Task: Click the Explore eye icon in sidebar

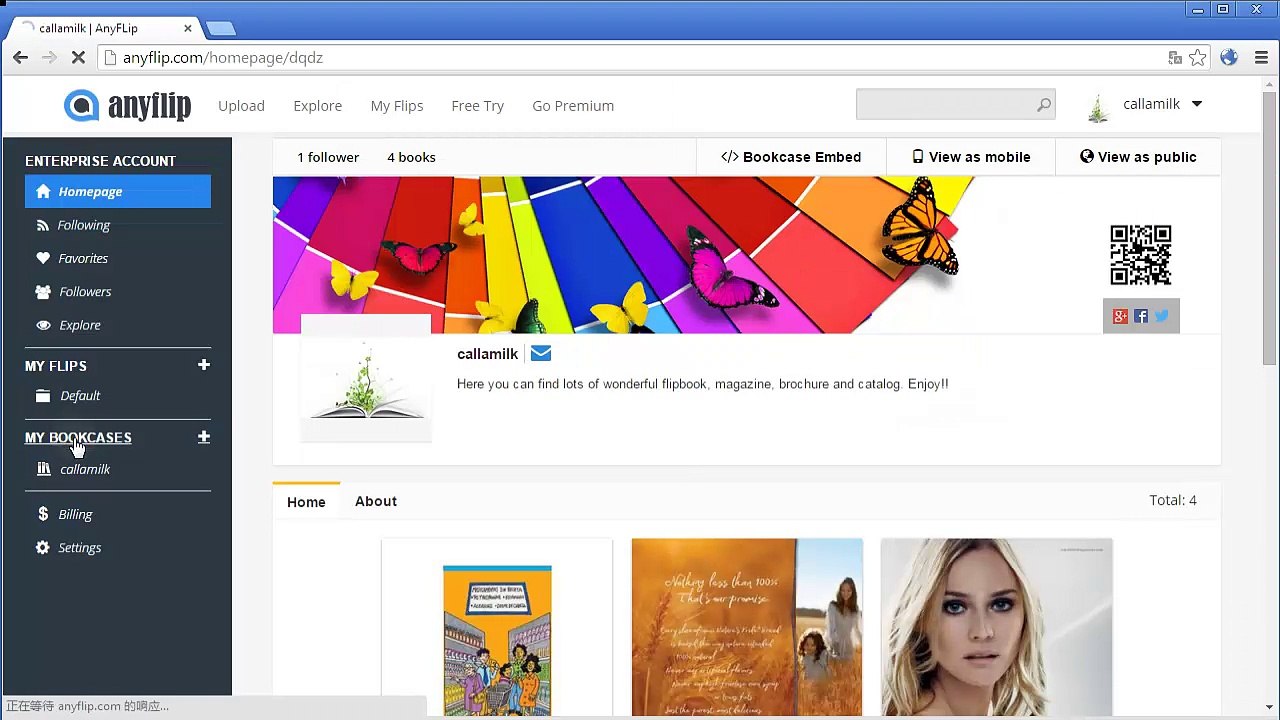Action: [x=42, y=325]
